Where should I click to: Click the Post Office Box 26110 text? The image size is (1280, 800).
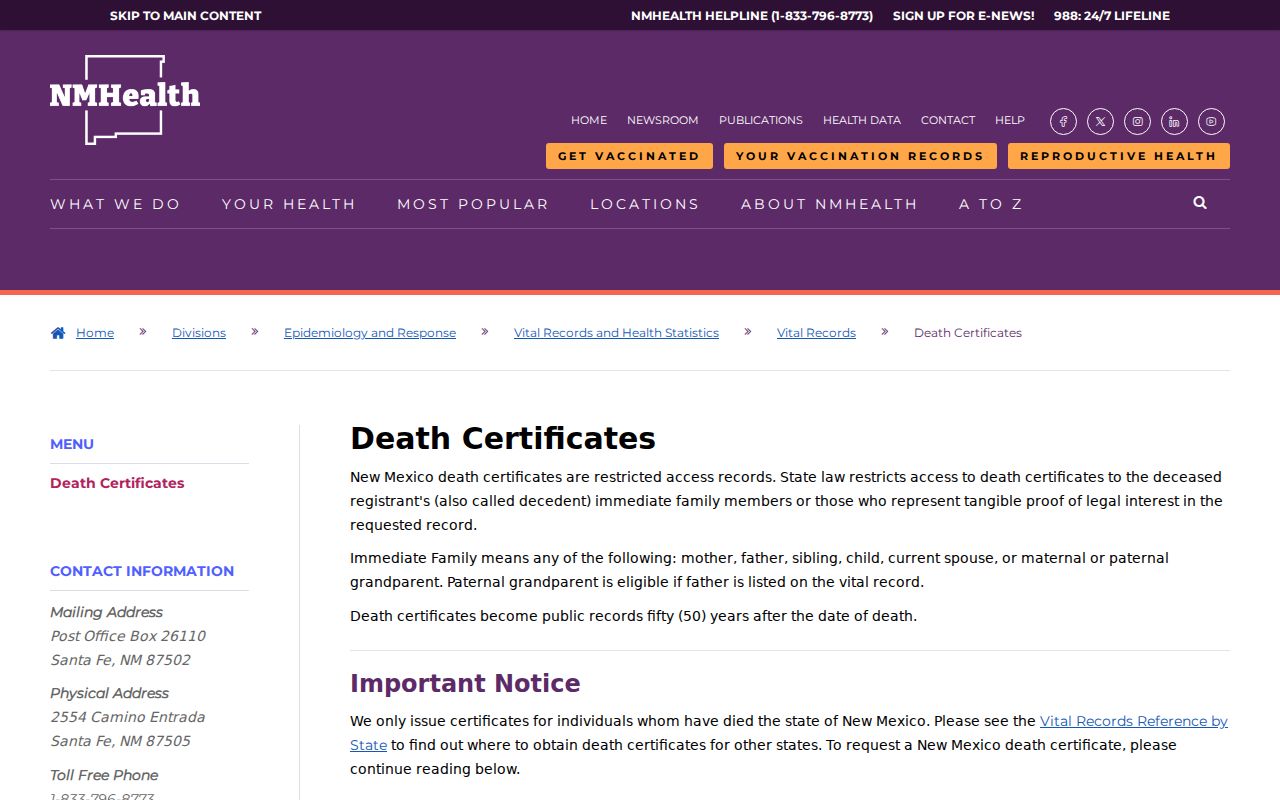[128, 636]
